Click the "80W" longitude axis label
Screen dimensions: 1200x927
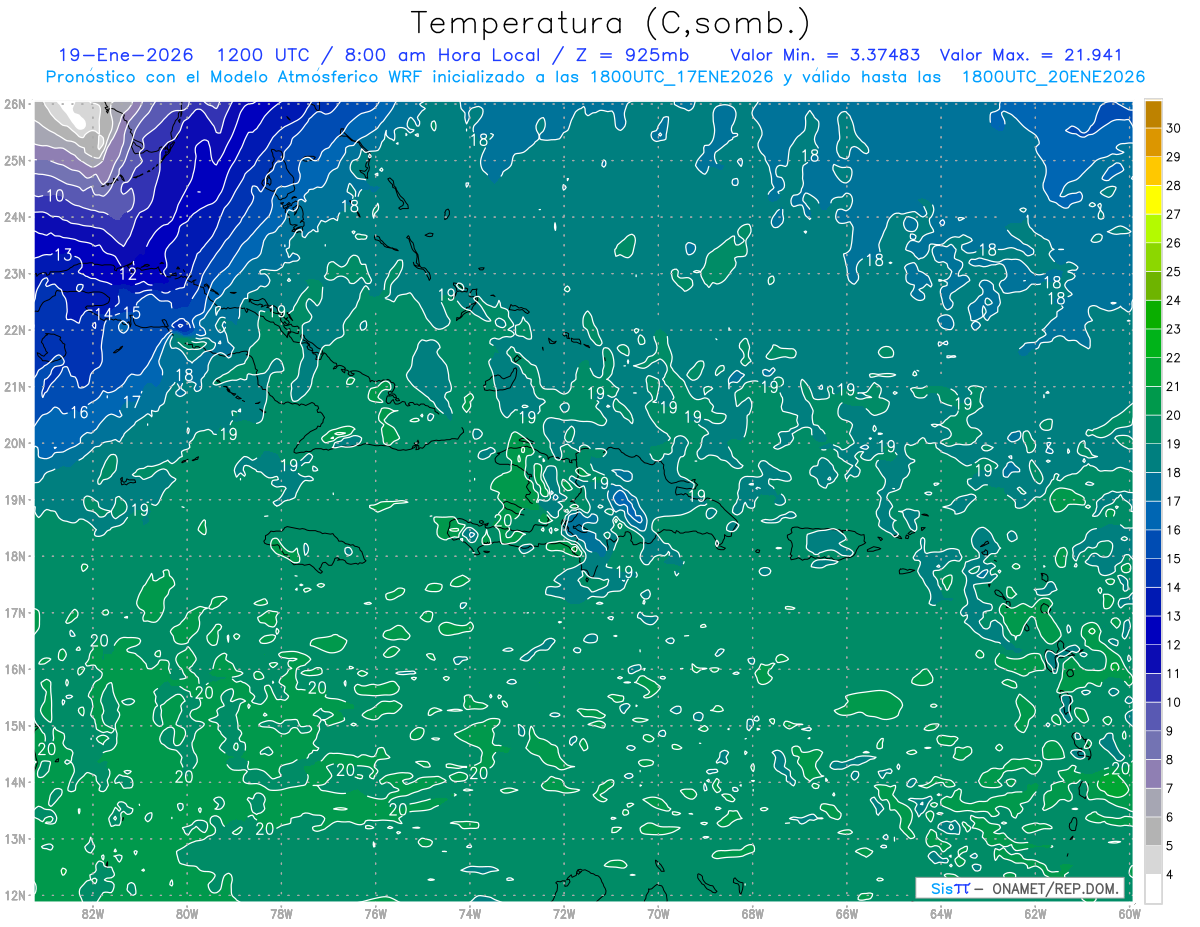[186, 913]
